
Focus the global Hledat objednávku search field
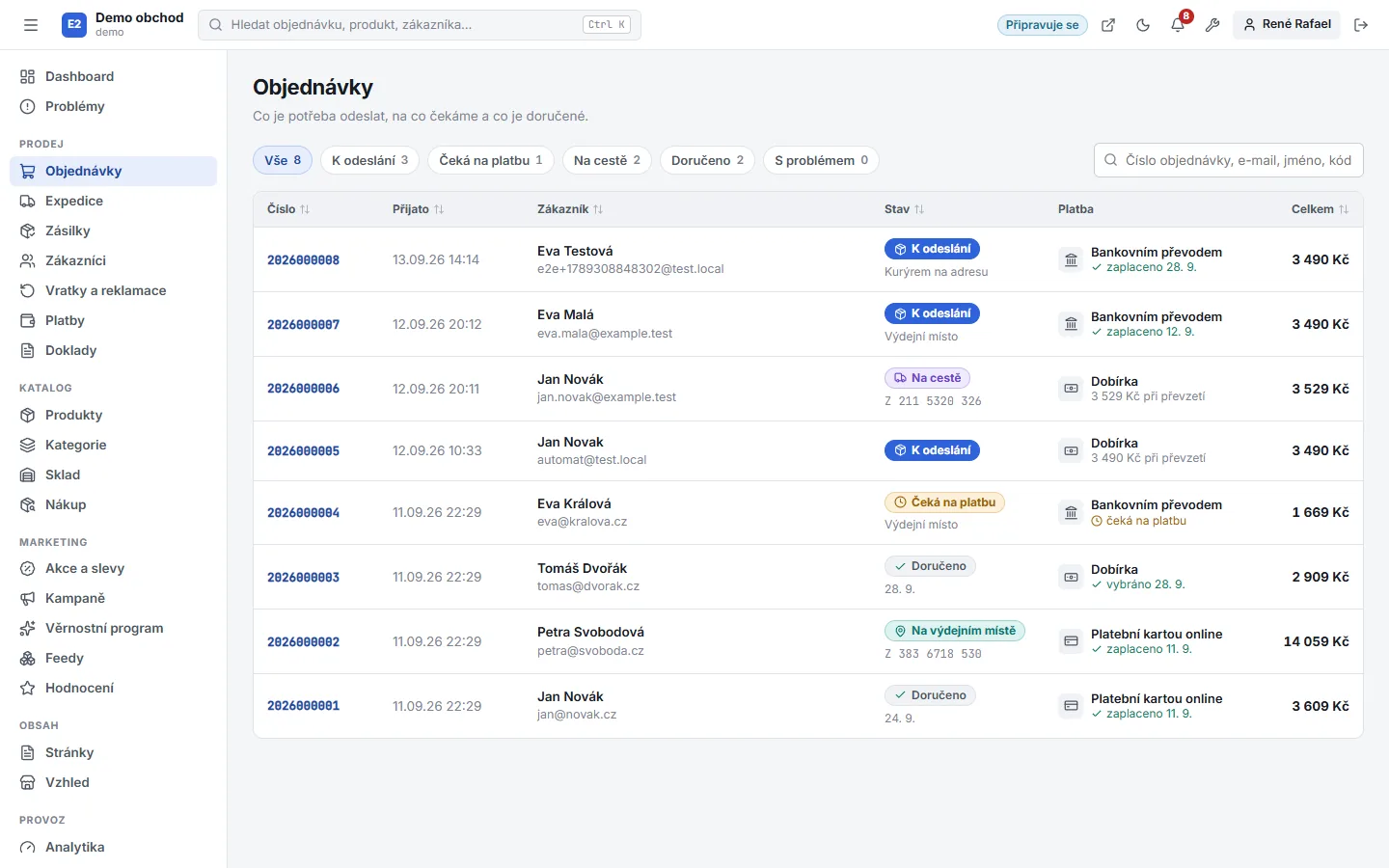[x=420, y=25]
